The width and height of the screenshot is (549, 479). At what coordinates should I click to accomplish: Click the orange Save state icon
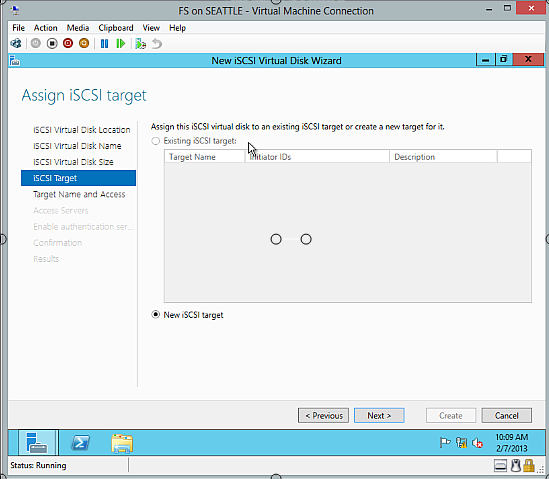coord(84,43)
